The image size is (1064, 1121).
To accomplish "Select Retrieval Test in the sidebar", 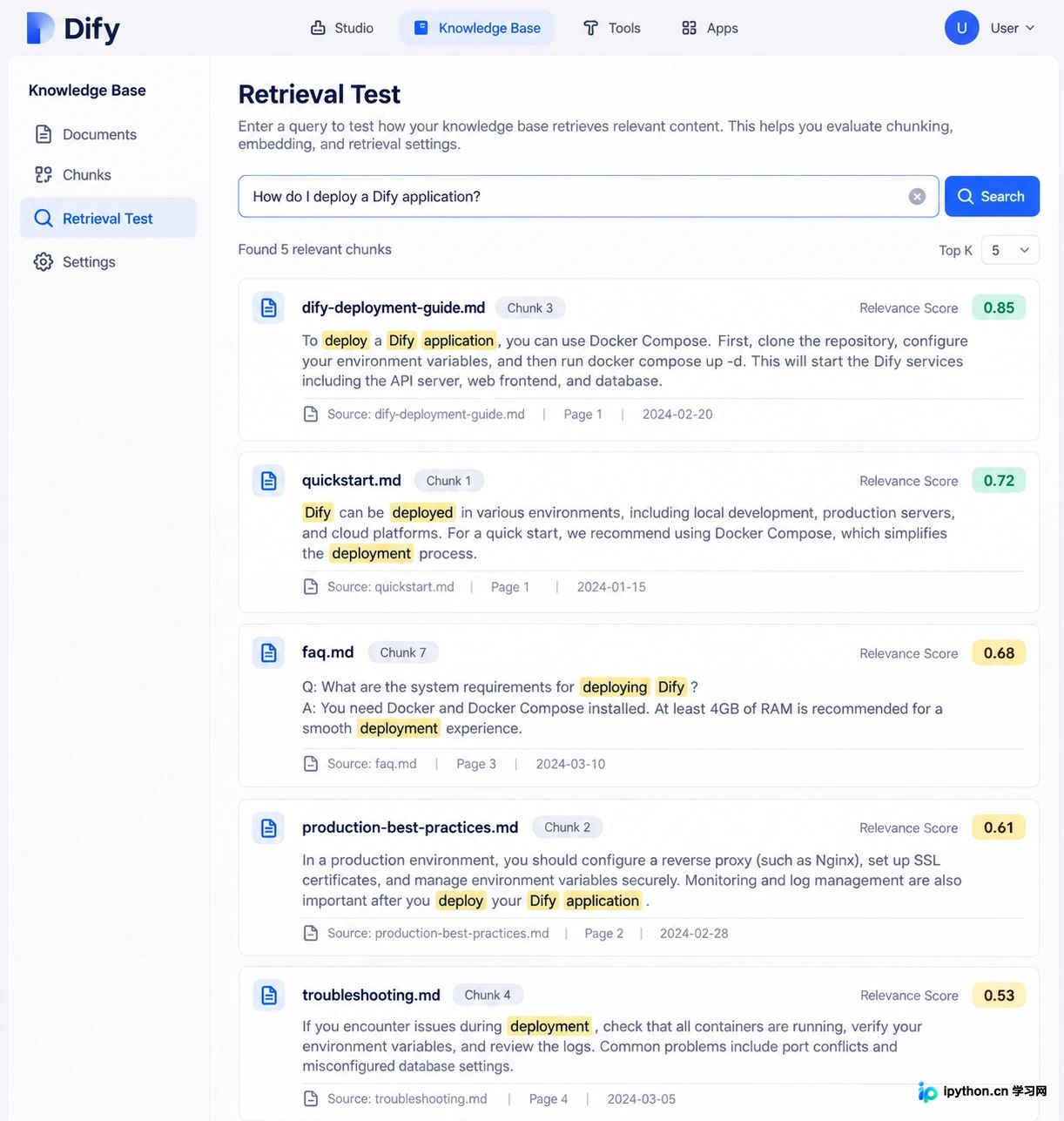I will click(x=109, y=219).
